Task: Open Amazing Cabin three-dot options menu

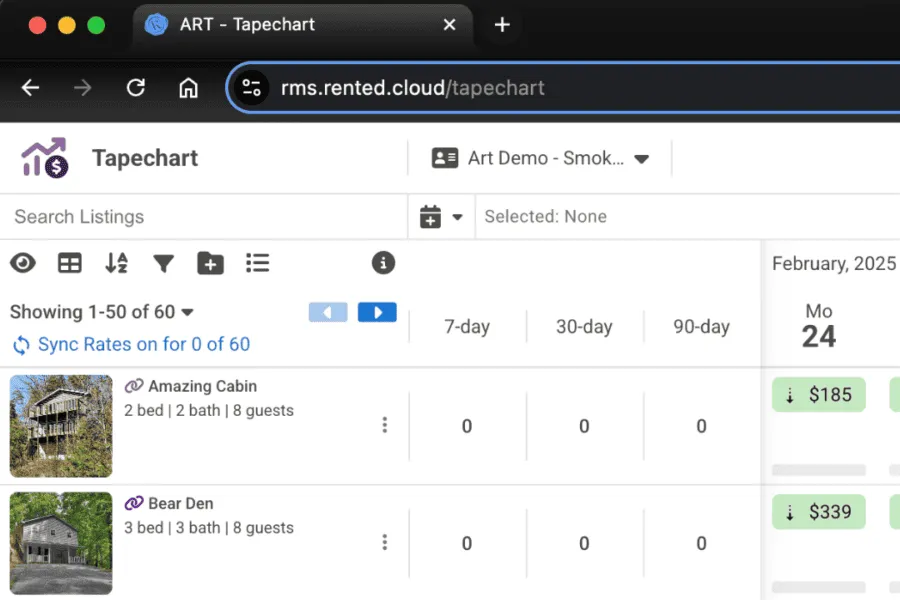Action: pyautogui.click(x=385, y=425)
